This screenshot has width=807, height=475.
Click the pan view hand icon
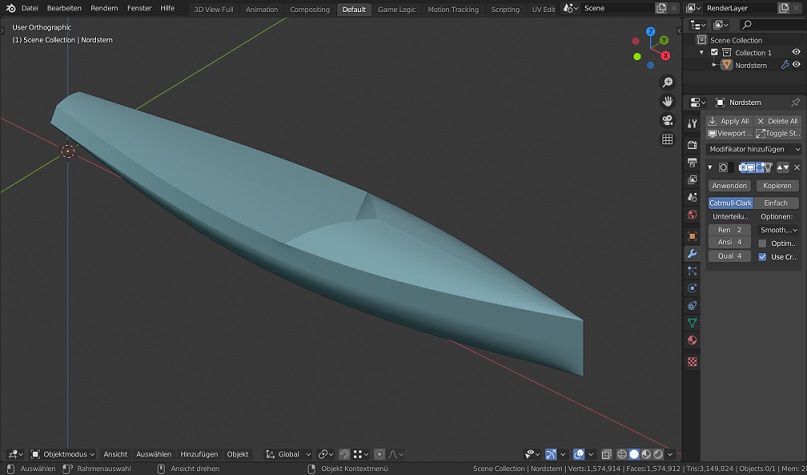(668, 101)
